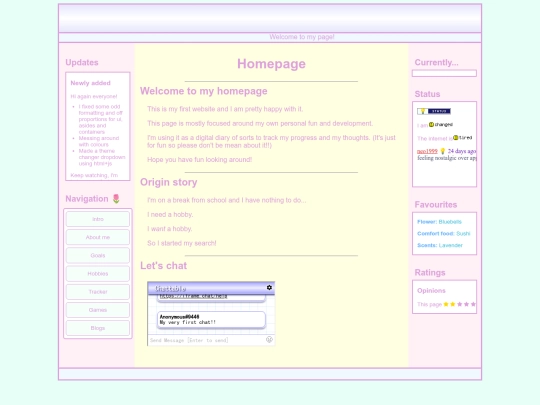Focus the Send Message chat field
Screen dimensions: 540x405
click(207, 340)
